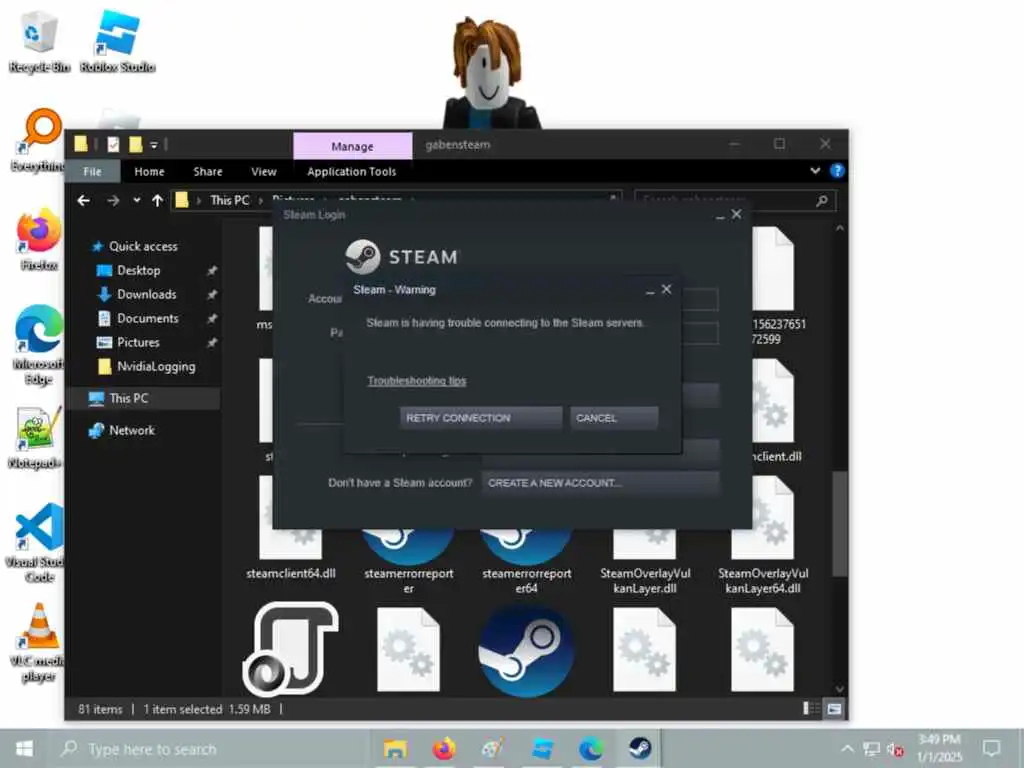Switch to the Home ribbon tab
1024x768 pixels.
(x=150, y=172)
